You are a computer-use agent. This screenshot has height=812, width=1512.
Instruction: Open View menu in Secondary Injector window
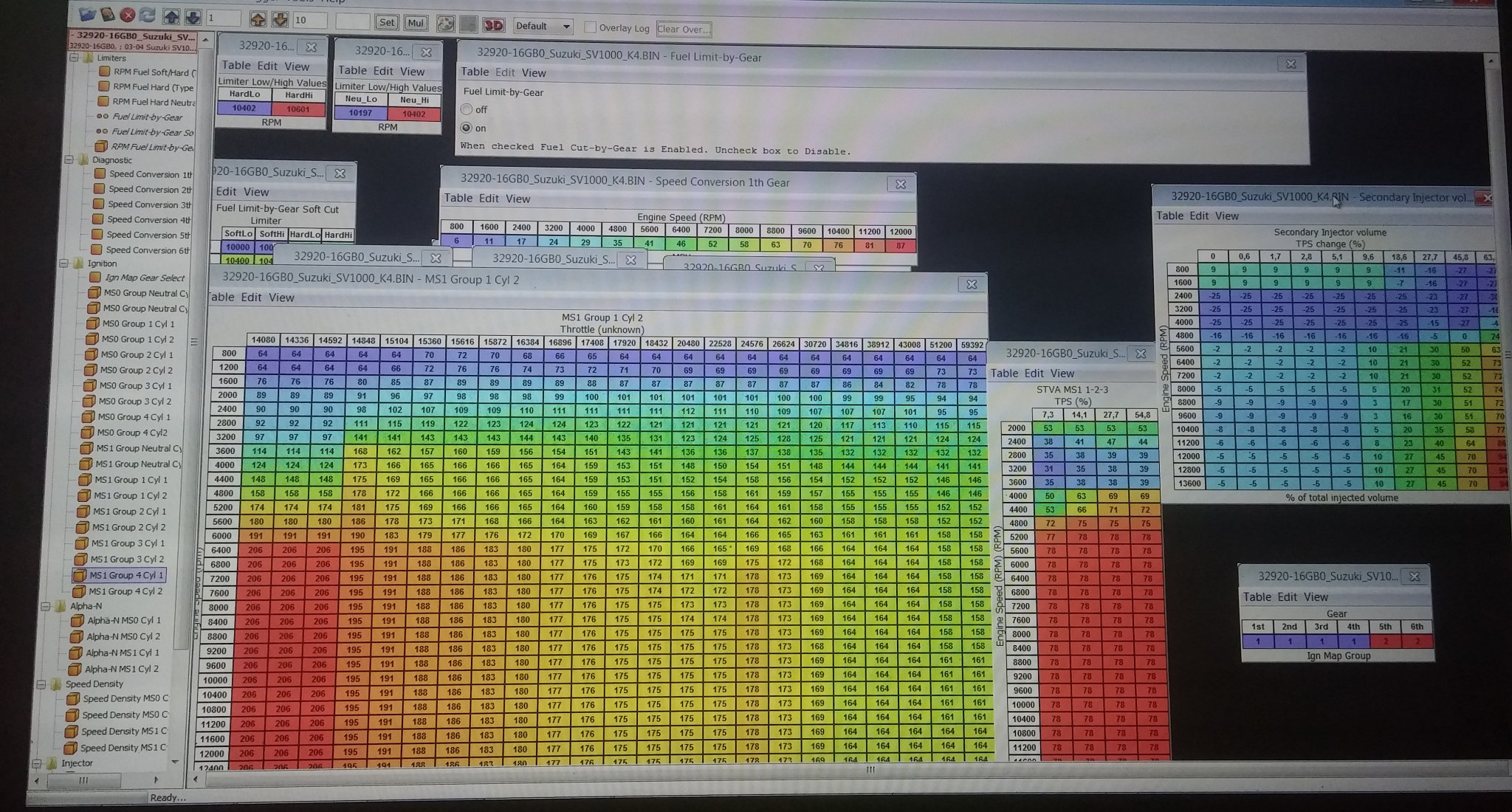(x=1226, y=216)
